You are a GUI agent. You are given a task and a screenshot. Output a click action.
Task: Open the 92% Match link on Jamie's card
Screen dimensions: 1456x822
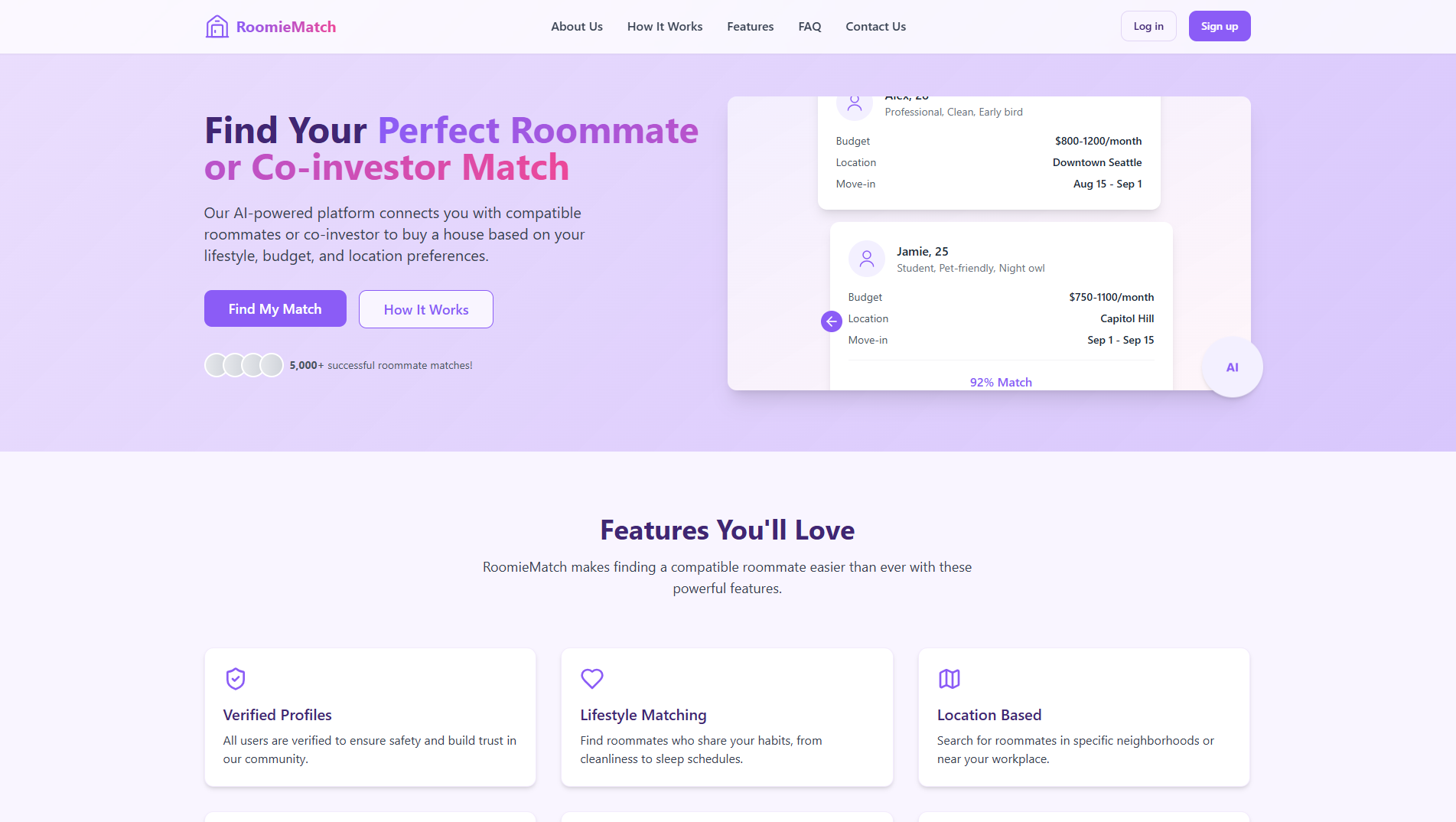1000,382
